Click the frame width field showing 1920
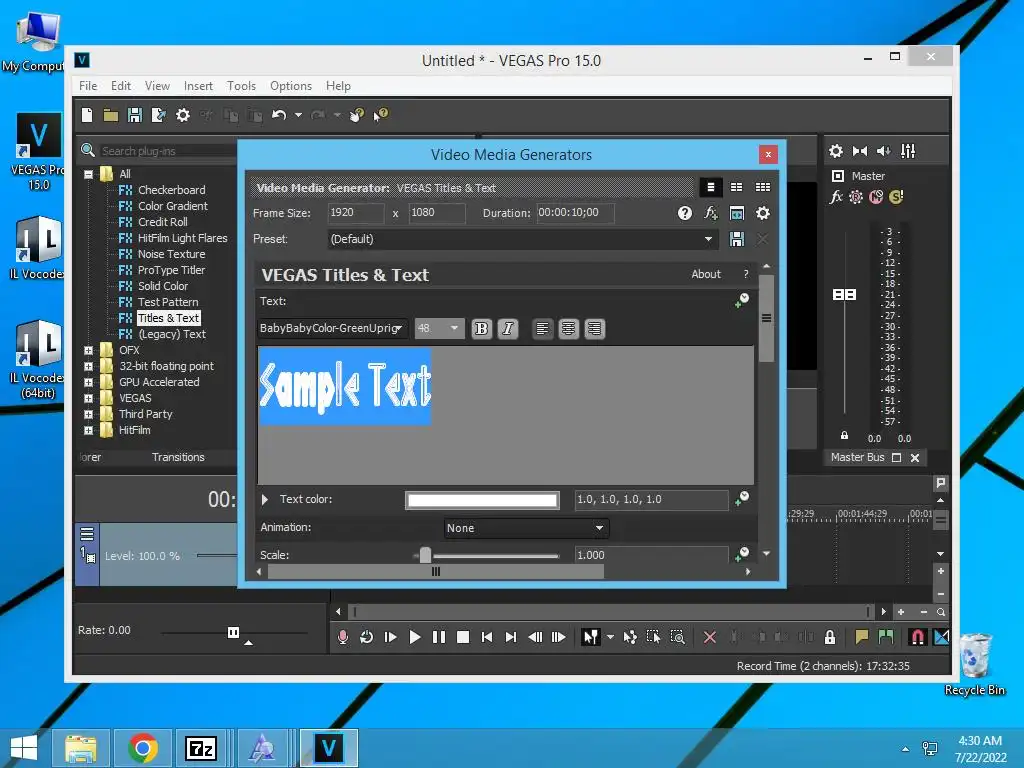 (x=355, y=213)
